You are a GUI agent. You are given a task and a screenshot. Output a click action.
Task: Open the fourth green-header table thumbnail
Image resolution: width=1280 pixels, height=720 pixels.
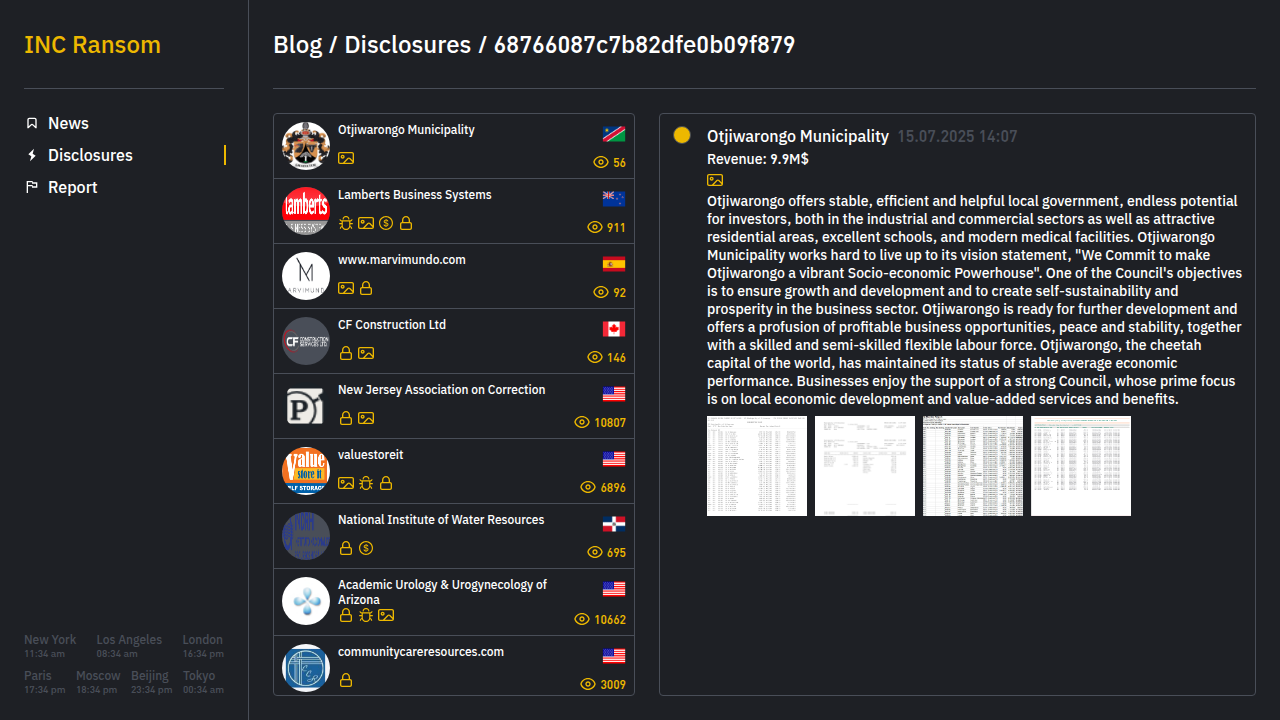[x=1081, y=466]
